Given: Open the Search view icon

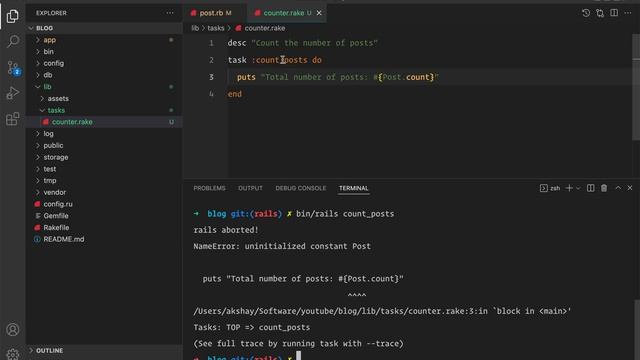Looking at the screenshot, I should tap(13, 42).
